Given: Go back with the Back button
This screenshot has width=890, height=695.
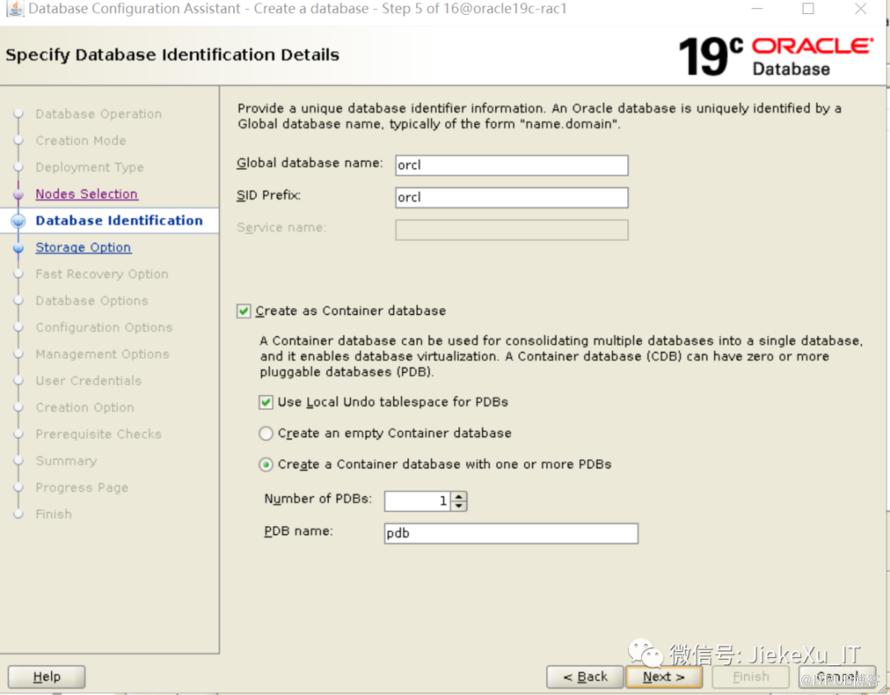Looking at the screenshot, I should [585, 677].
